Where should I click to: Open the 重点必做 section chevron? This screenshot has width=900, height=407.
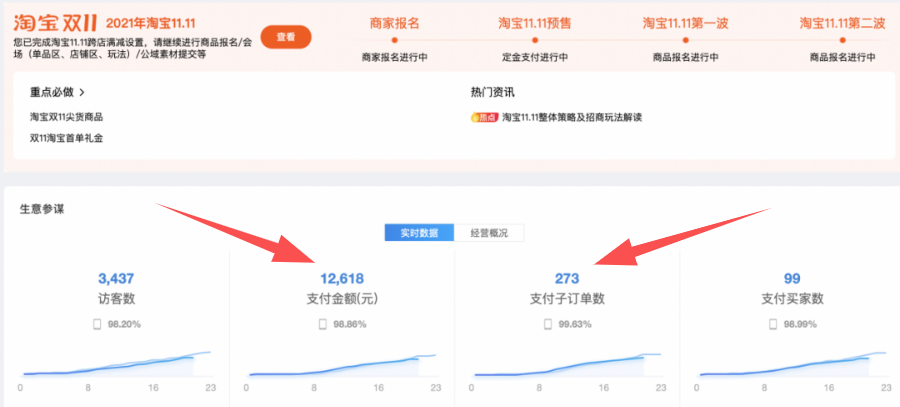[82, 92]
